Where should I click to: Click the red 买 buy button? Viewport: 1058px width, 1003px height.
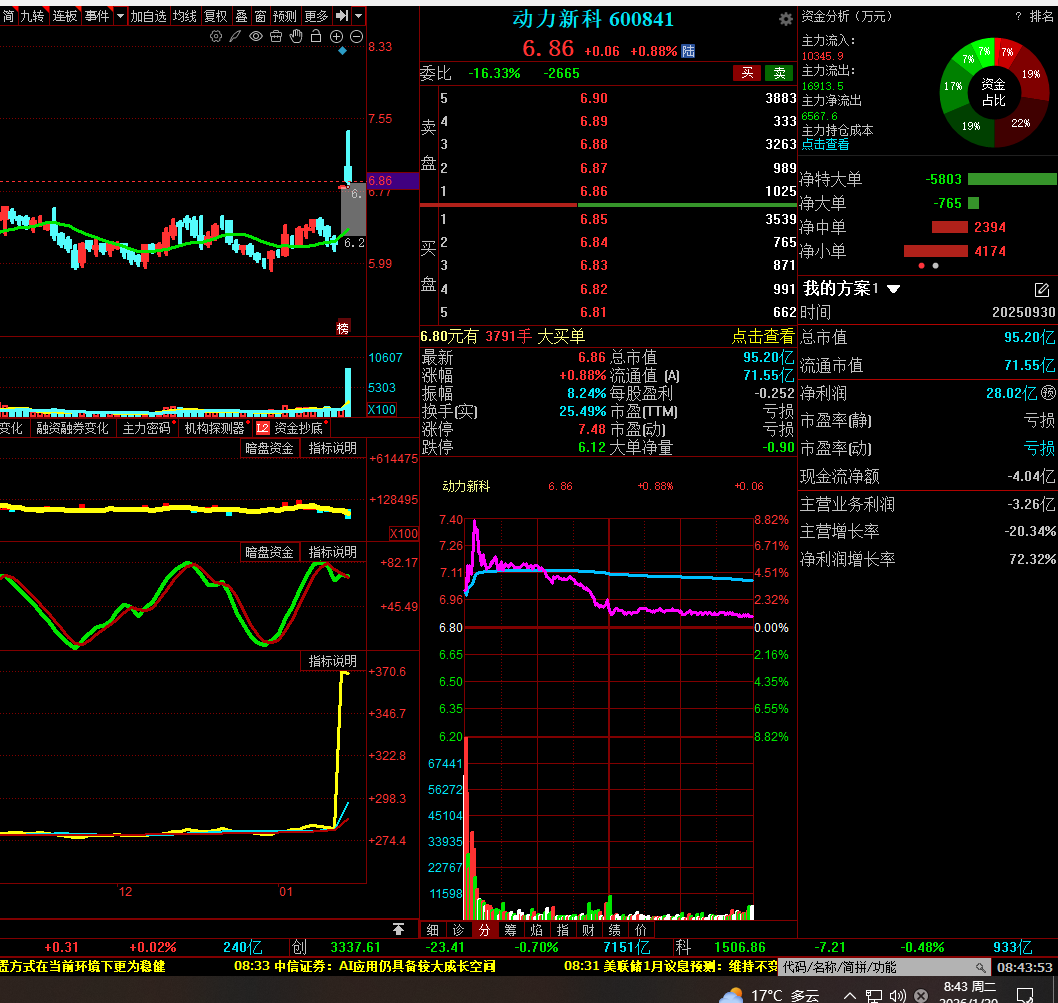point(747,73)
